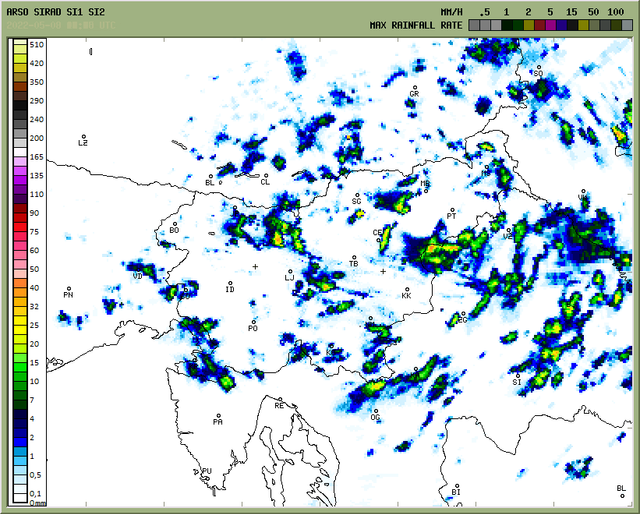Select the grey legend swatch labeled 200
Viewport: 640px width, 514px height.
coord(20,134)
